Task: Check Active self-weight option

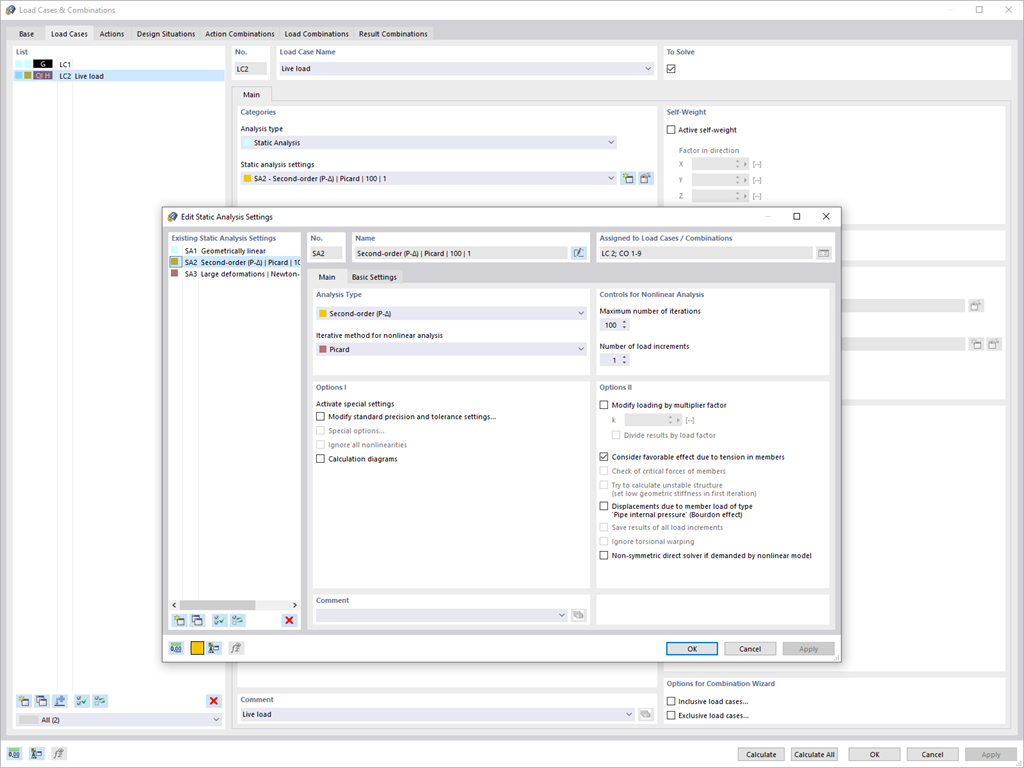Action: point(671,130)
